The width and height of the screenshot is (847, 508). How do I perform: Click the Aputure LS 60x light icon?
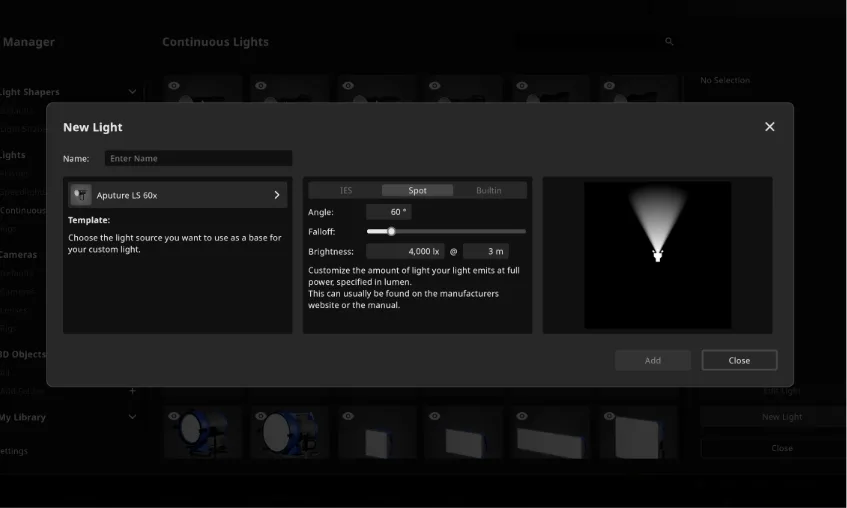pyautogui.click(x=81, y=195)
